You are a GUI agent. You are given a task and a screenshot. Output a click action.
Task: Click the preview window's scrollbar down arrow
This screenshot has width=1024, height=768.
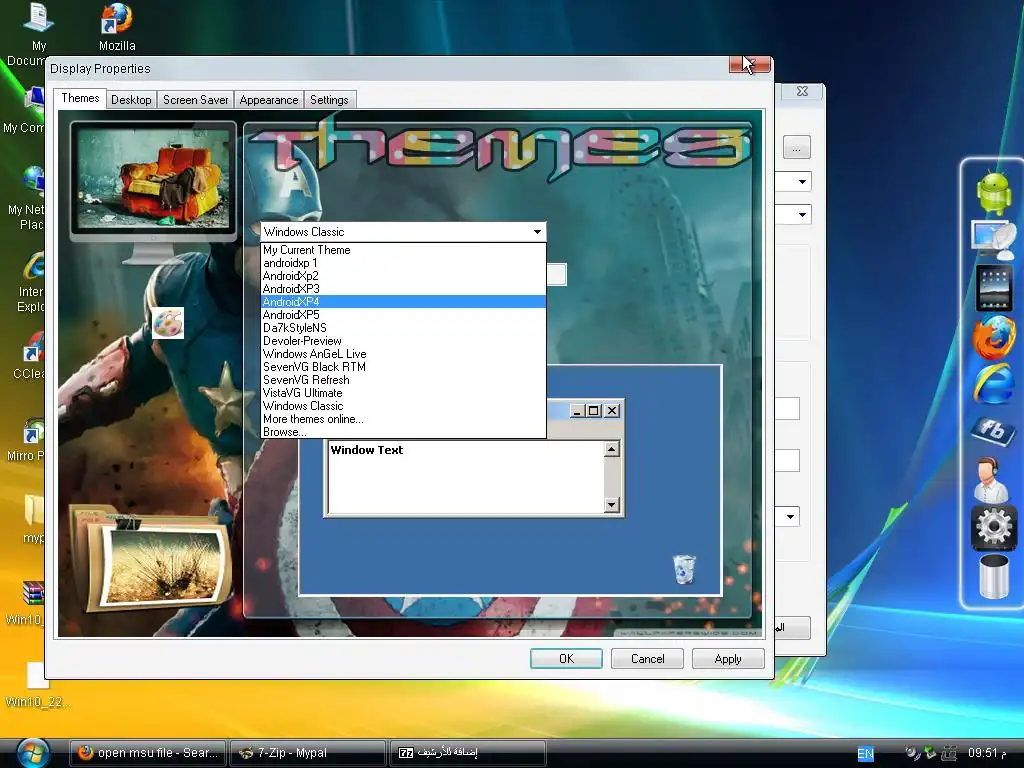click(x=611, y=504)
